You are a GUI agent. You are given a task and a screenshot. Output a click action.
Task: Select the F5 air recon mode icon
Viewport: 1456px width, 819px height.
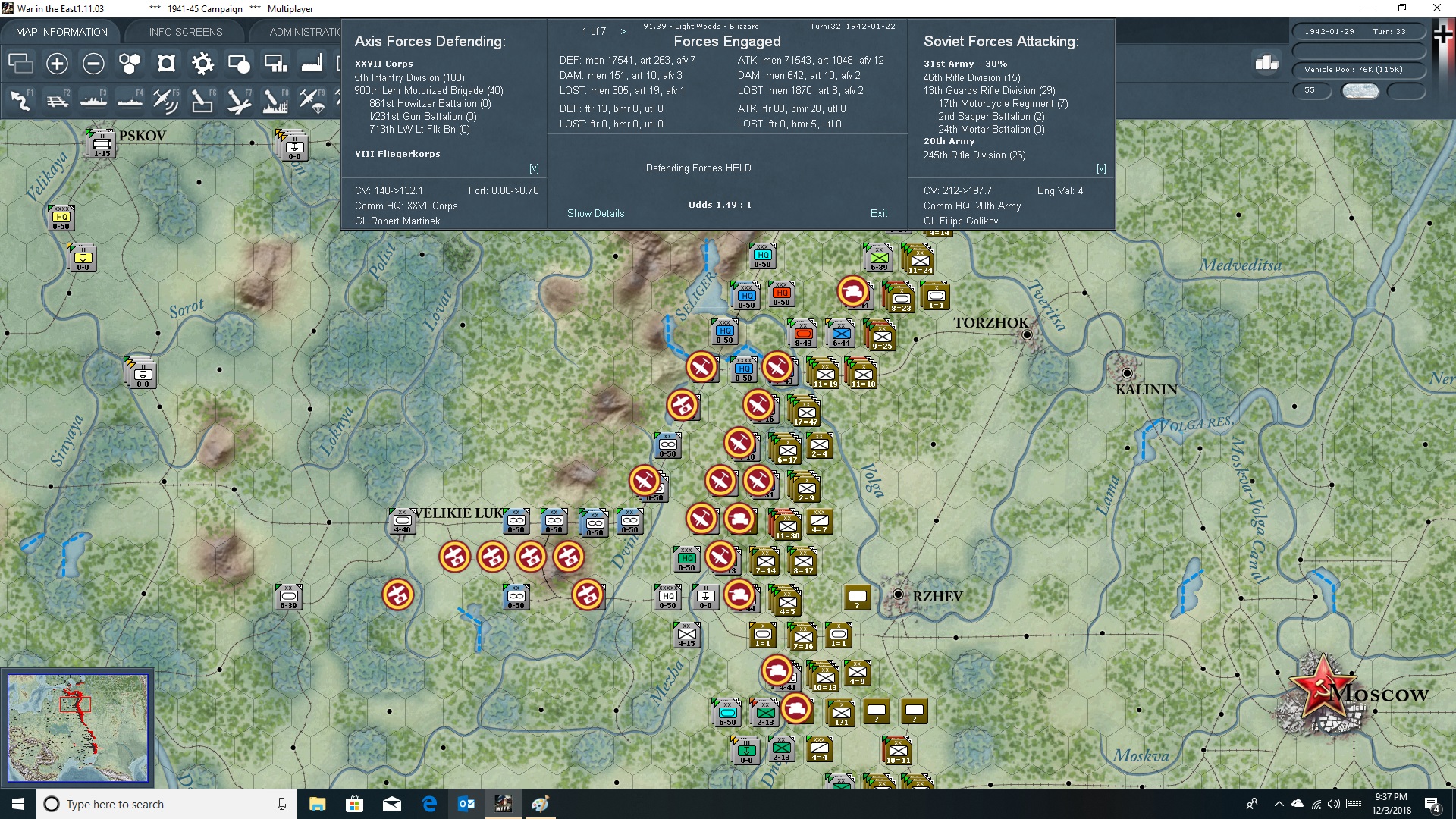tap(166, 100)
